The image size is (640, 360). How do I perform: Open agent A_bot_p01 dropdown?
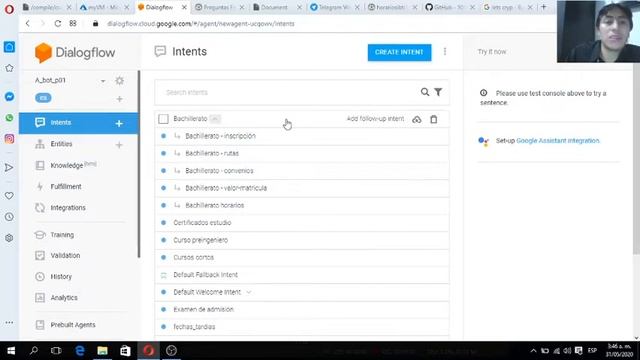pyautogui.click(x=103, y=81)
